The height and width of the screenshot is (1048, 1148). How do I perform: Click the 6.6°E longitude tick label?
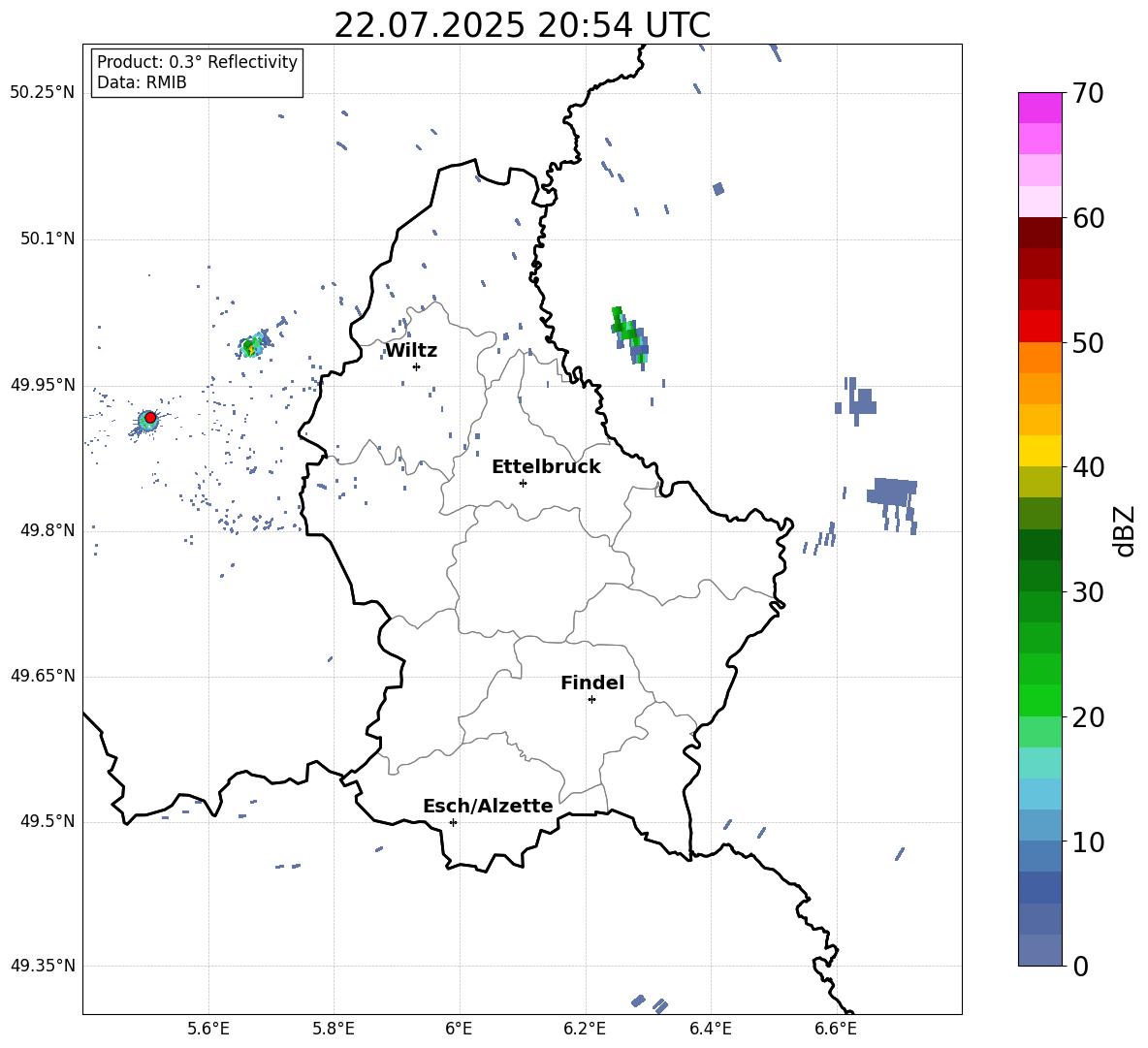pos(836,1029)
